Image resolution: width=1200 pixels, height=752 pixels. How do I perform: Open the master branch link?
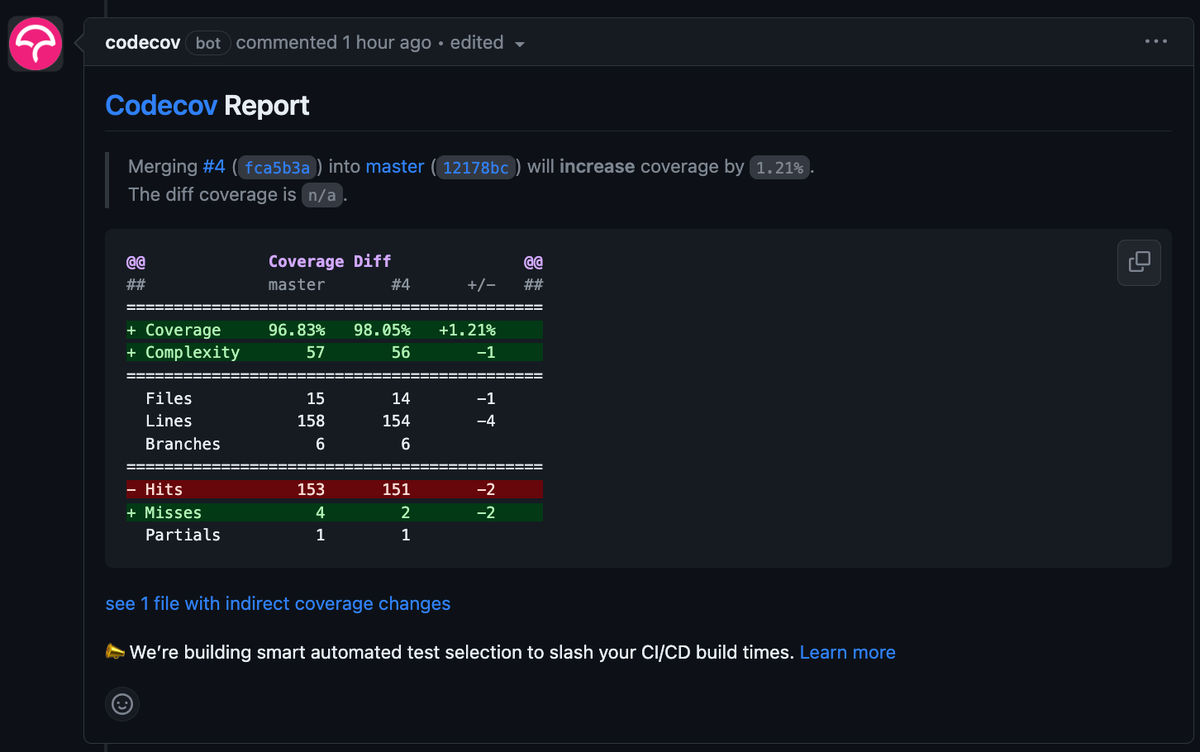395,167
